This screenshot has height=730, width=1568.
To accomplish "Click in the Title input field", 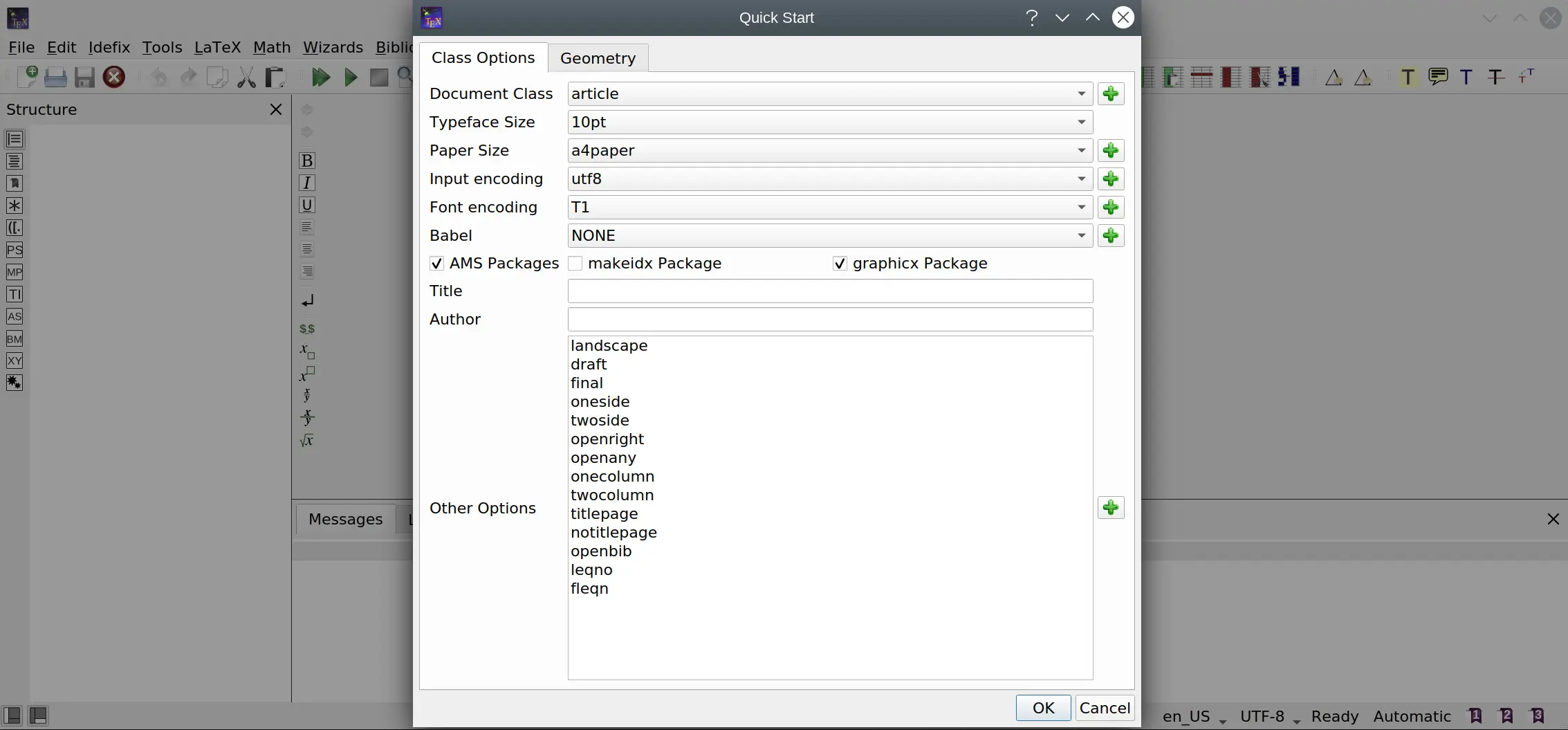I will coord(829,291).
